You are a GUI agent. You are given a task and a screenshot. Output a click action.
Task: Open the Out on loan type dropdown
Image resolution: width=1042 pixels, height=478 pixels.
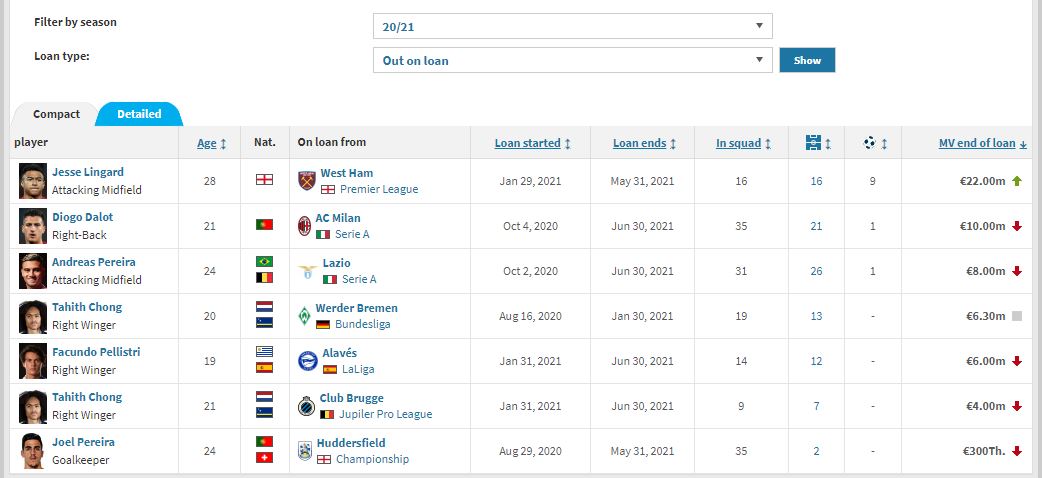[x=572, y=60]
